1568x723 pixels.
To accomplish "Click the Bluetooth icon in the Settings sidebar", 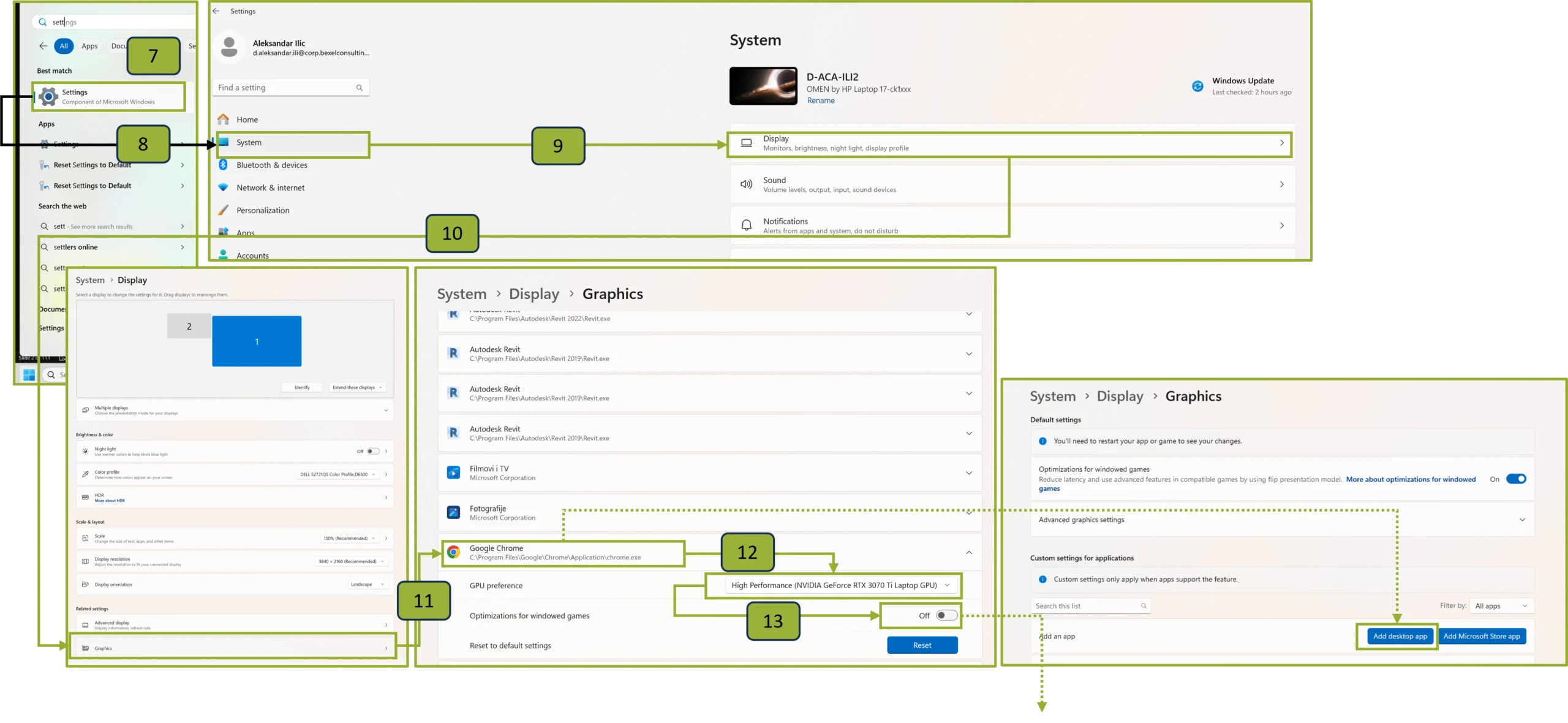I will pyautogui.click(x=224, y=165).
